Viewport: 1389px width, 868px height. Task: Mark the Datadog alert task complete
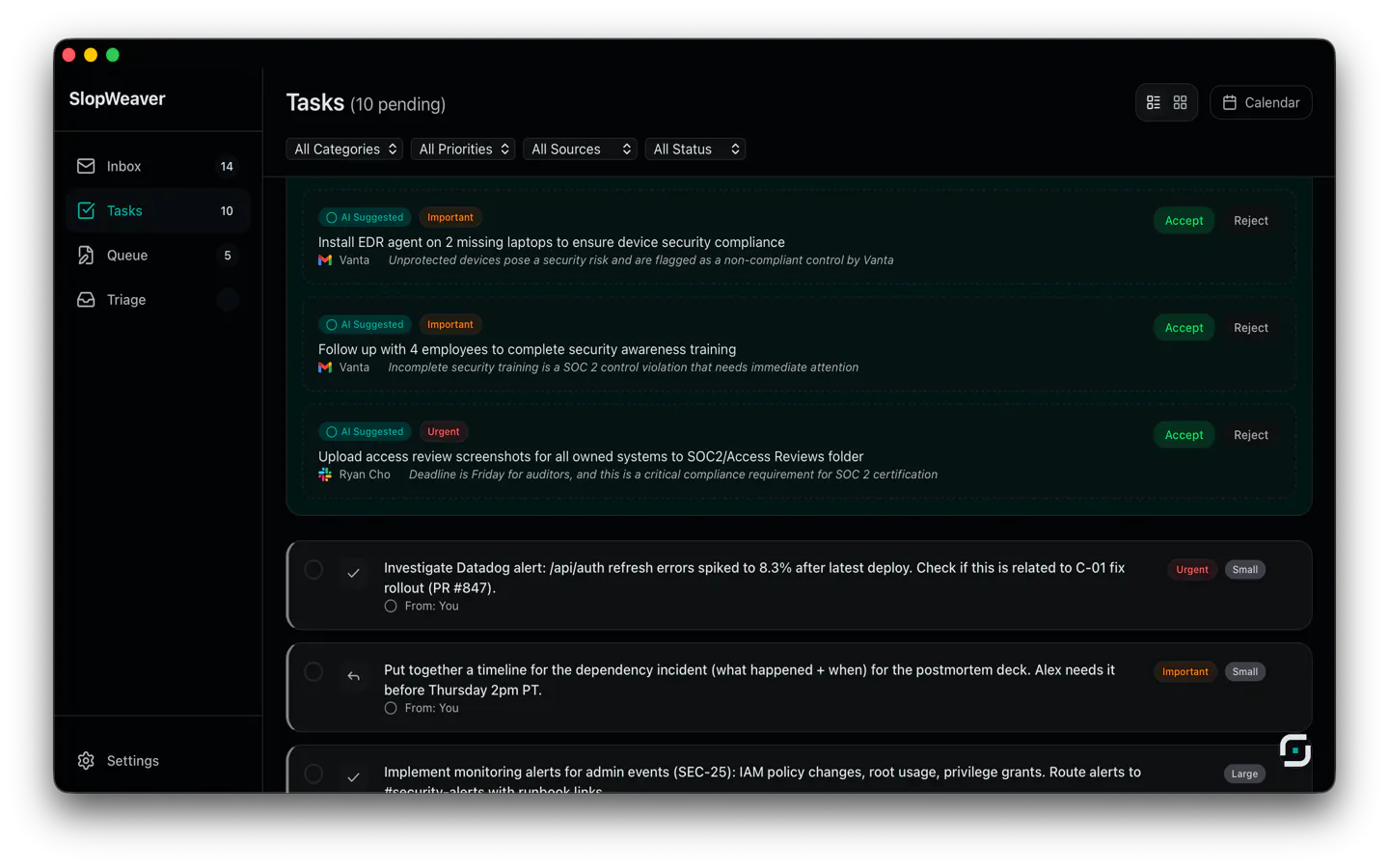point(313,569)
